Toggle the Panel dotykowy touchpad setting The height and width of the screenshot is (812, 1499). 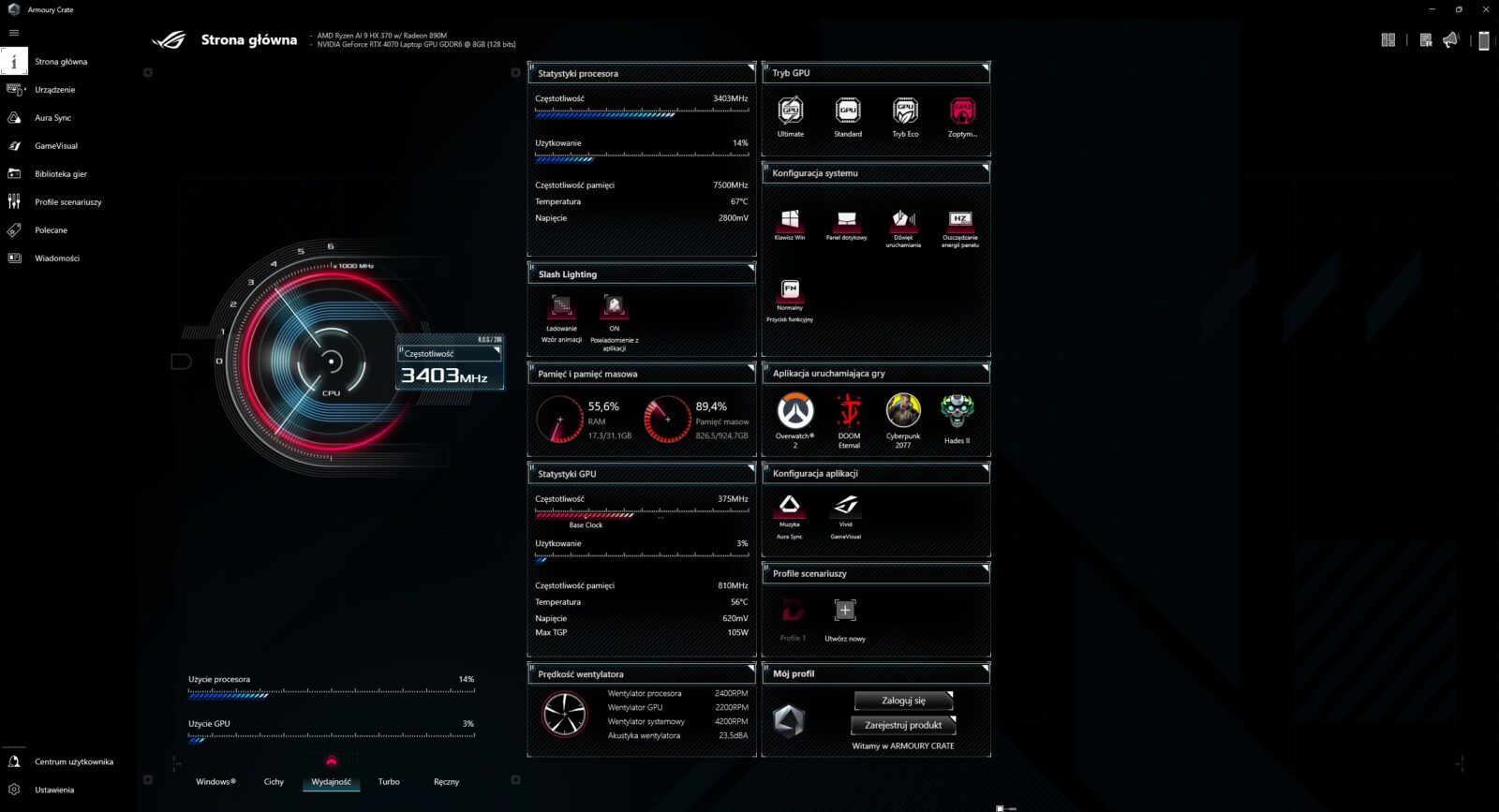[x=846, y=220]
